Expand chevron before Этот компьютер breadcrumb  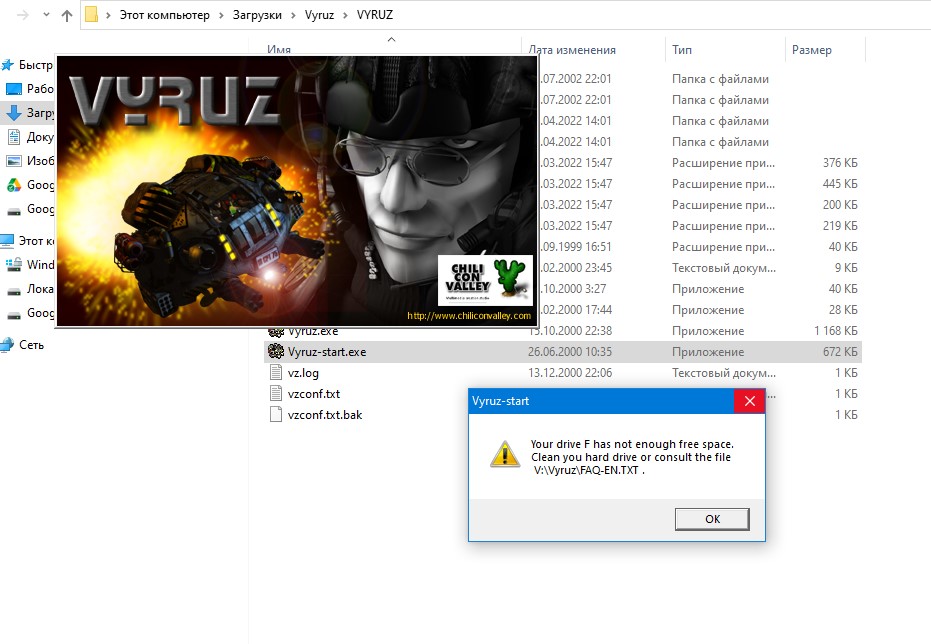[x=108, y=15]
